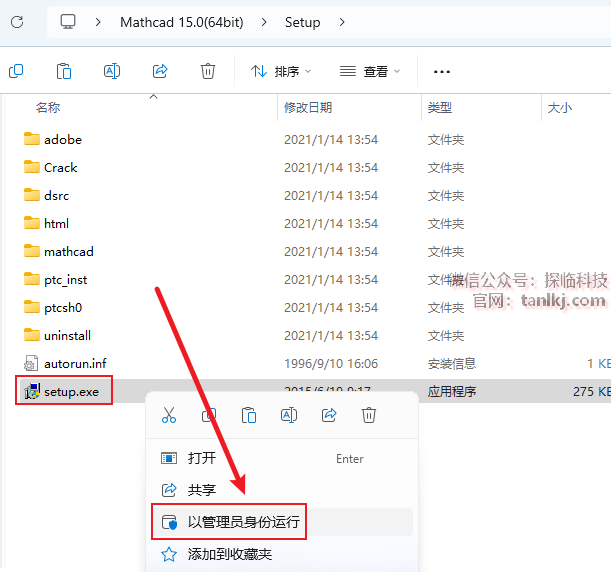Click the Crack folder icon
The image size is (611, 572).
(32, 167)
